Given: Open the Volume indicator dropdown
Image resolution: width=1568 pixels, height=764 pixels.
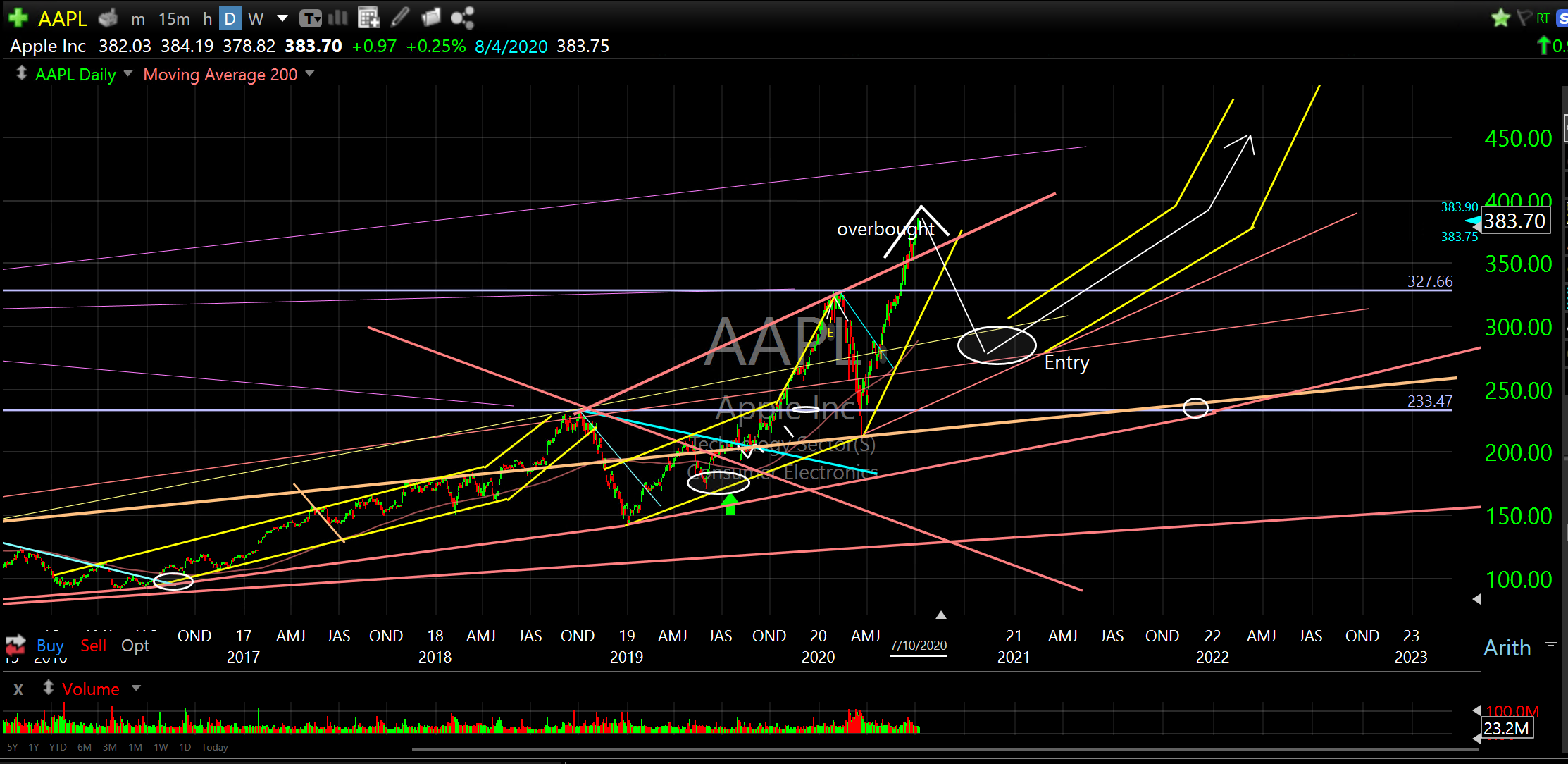Looking at the screenshot, I should pos(136,688).
